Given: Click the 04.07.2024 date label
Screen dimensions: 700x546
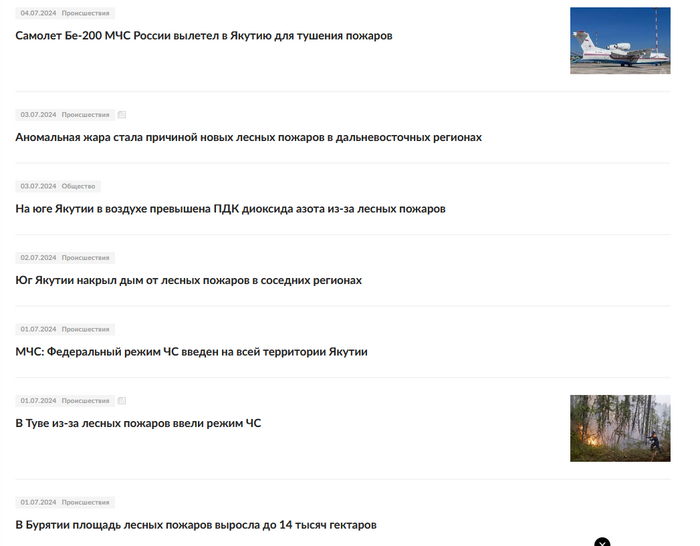Looking at the screenshot, I should point(38,13).
